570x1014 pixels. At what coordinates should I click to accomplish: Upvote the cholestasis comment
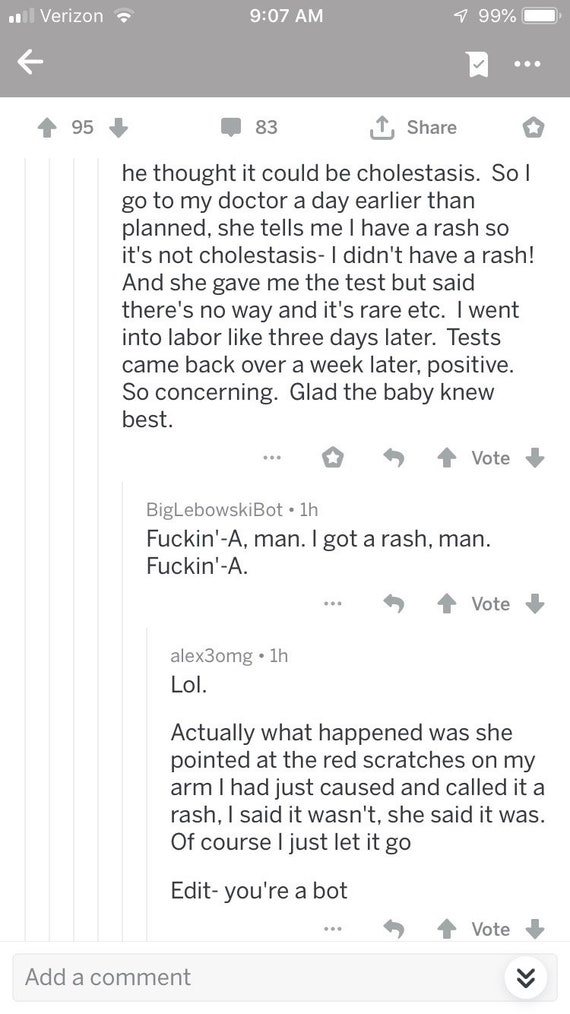coord(445,458)
